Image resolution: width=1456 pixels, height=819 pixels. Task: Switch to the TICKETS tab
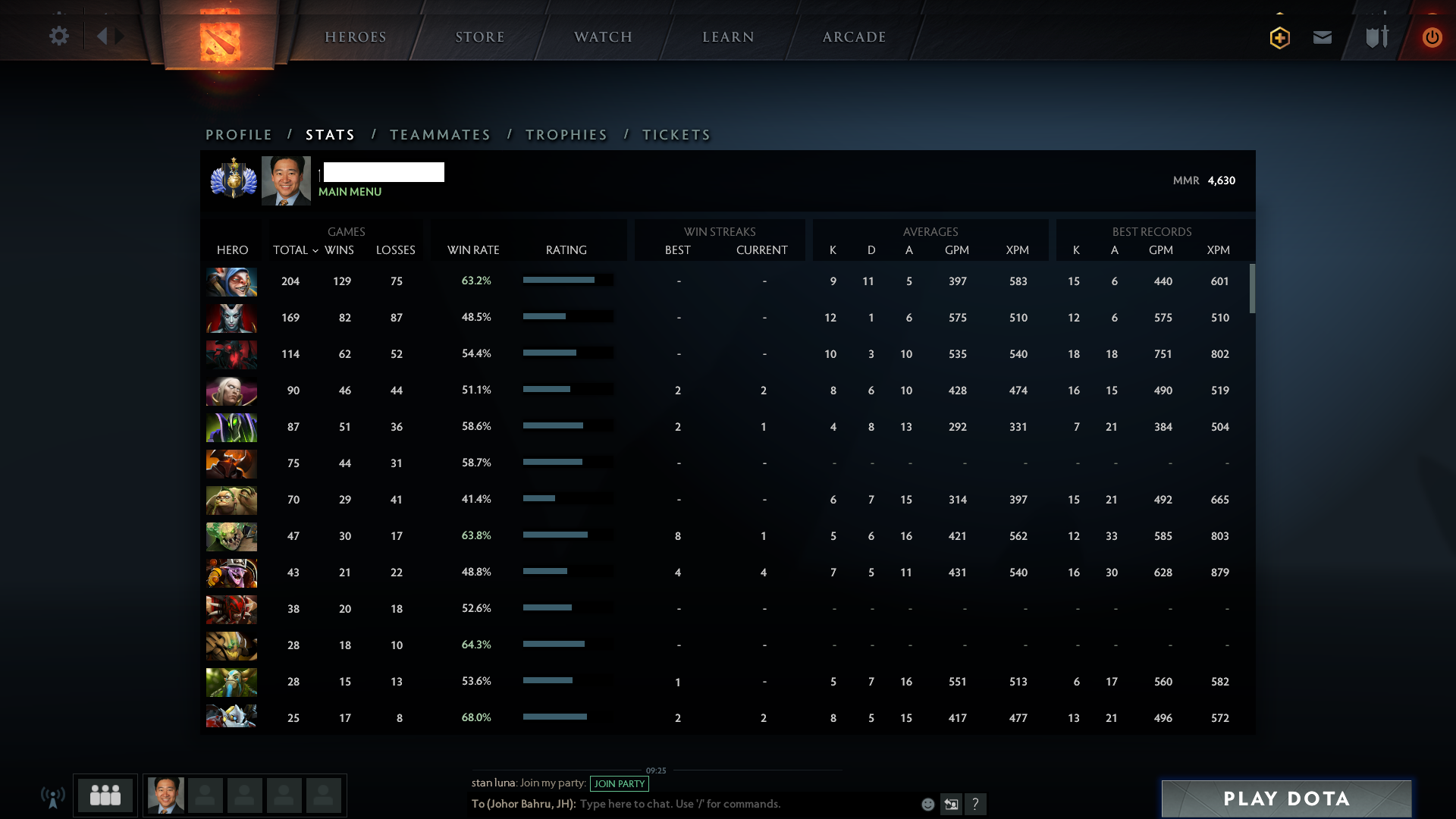click(x=676, y=135)
